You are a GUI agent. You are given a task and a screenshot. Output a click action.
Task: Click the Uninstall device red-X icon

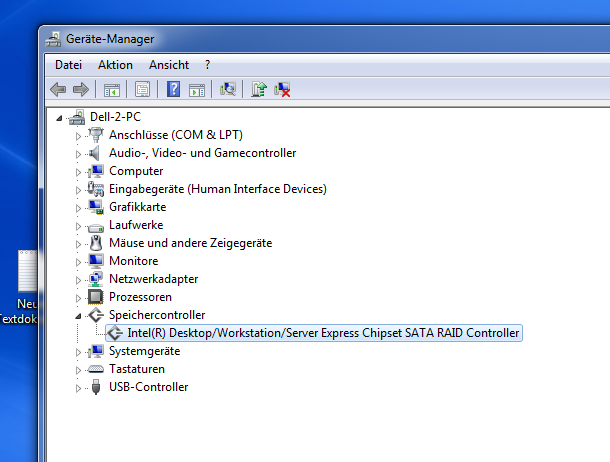pyautogui.click(x=282, y=89)
